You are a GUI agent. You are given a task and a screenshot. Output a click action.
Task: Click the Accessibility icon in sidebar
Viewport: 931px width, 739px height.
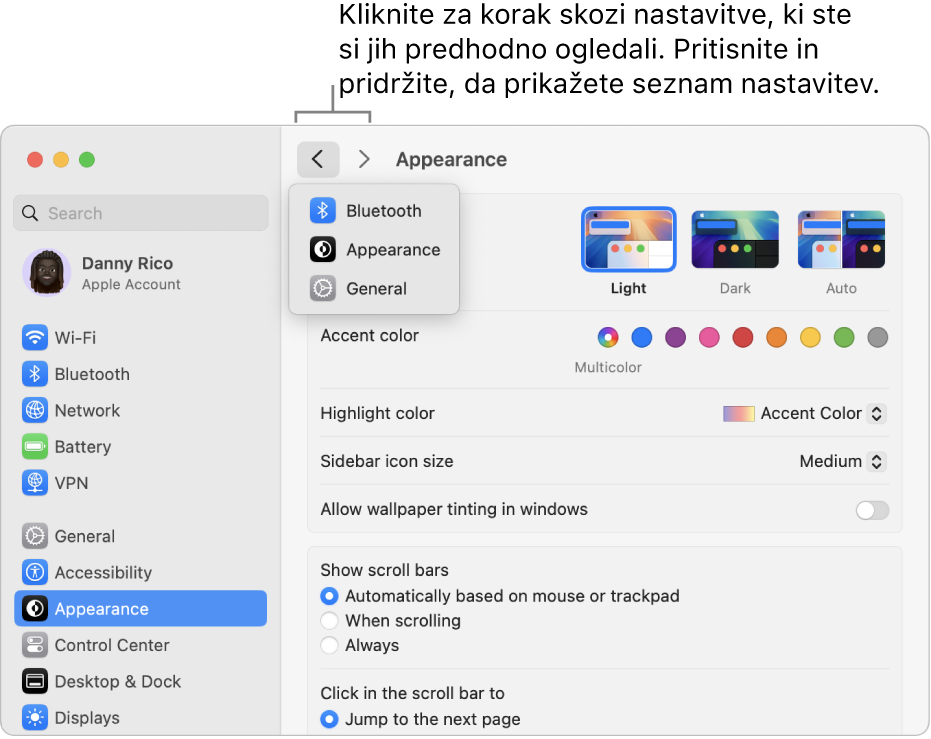point(35,572)
